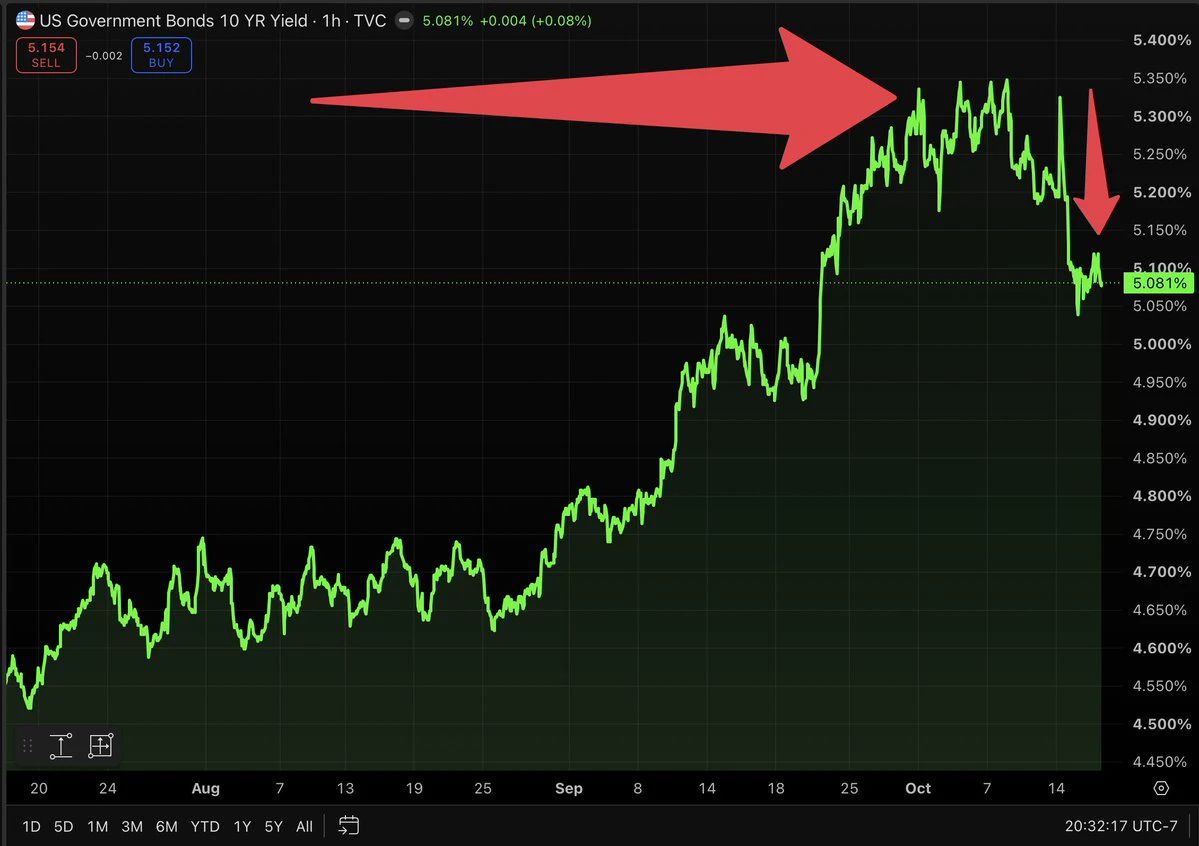Click the Sep date axis label
Image resolution: width=1199 pixels, height=846 pixels.
point(569,788)
